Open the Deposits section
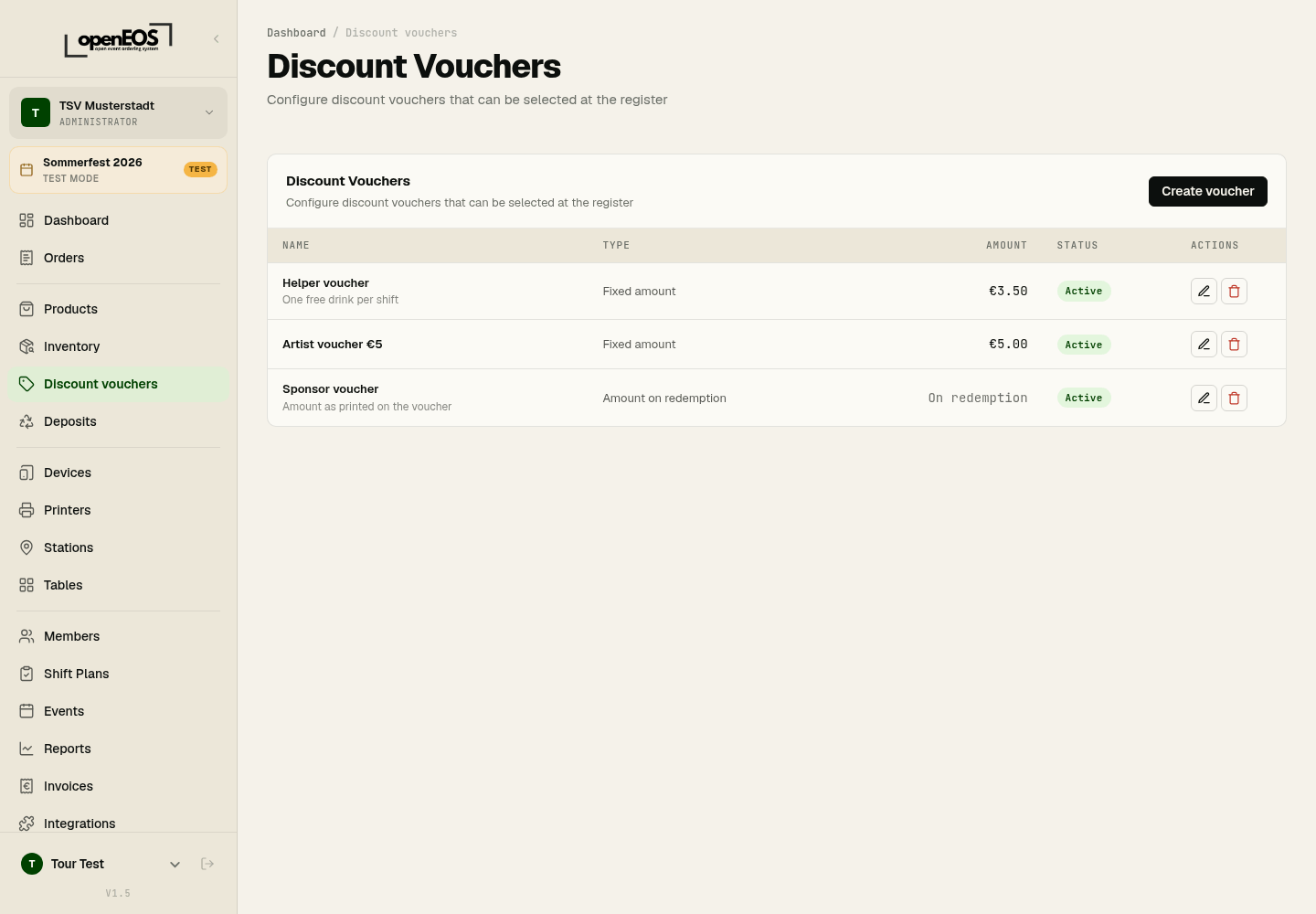Image resolution: width=1316 pixels, height=914 pixels. 118,421
